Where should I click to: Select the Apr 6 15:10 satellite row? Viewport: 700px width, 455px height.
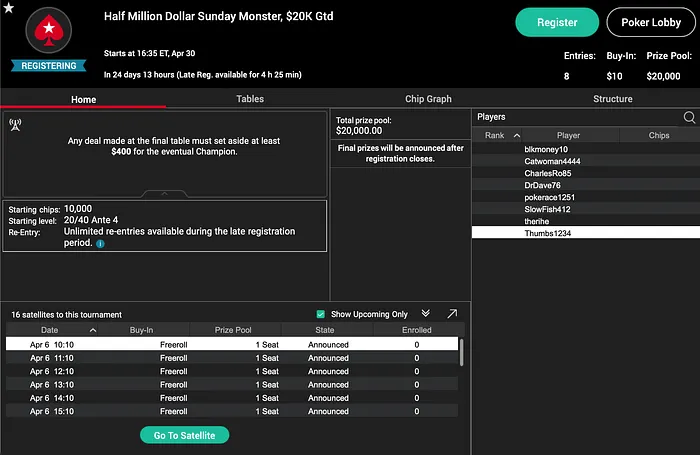(x=232, y=411)
